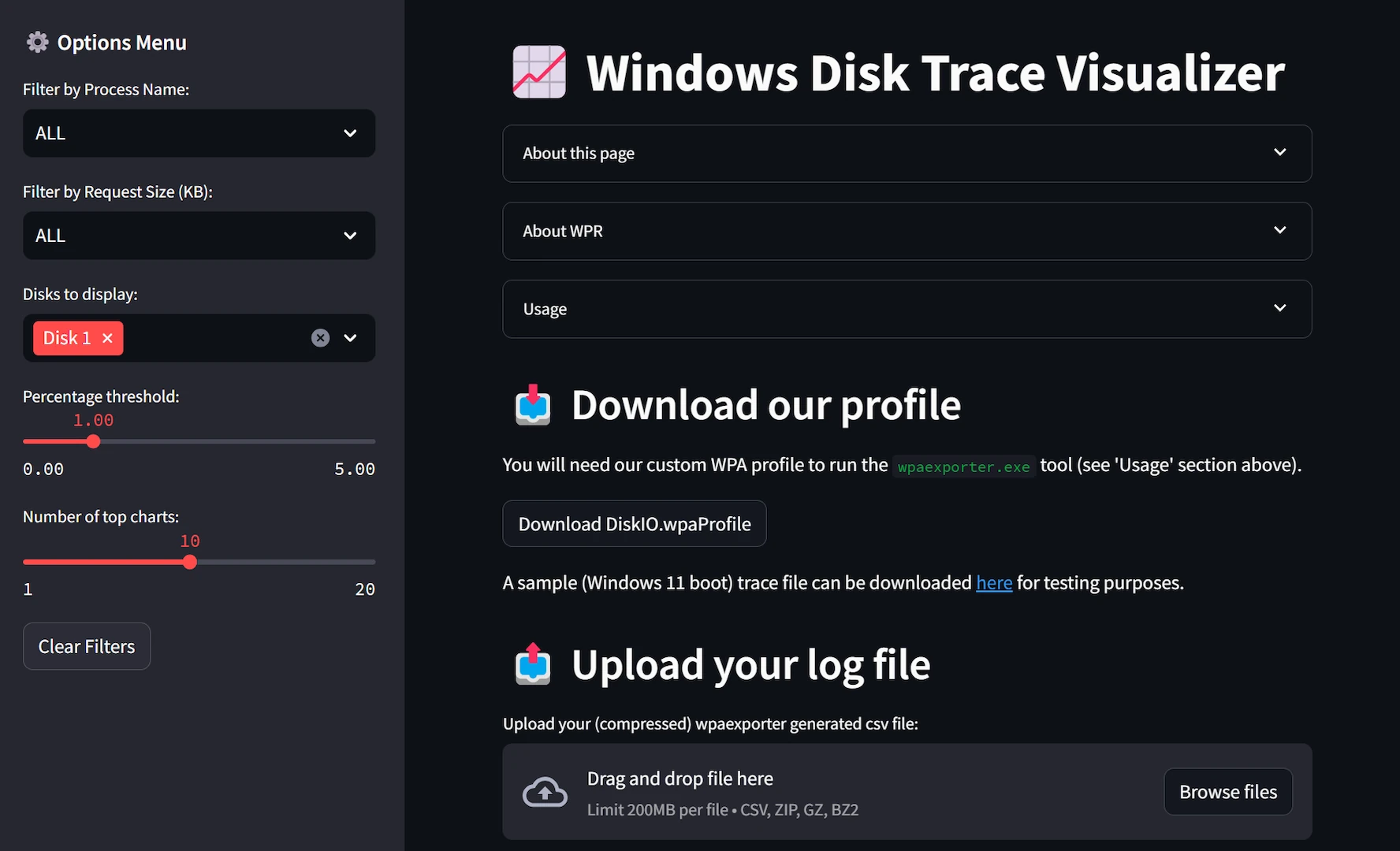Expand the Usage section

[907, 309]
